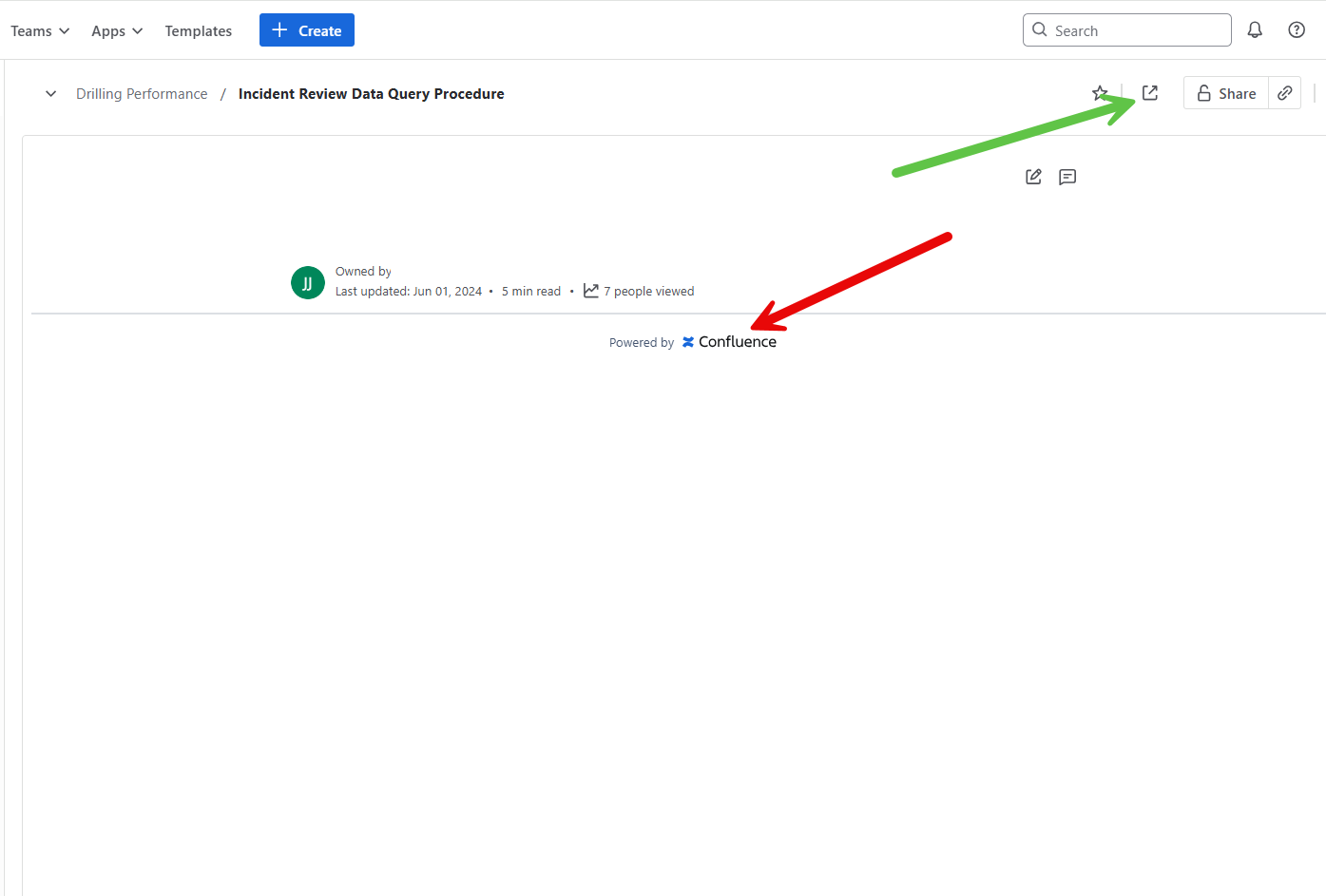This screenshot has height=896, width=1326.
Task: View page analytics chart icon
Action: (591, 291)
